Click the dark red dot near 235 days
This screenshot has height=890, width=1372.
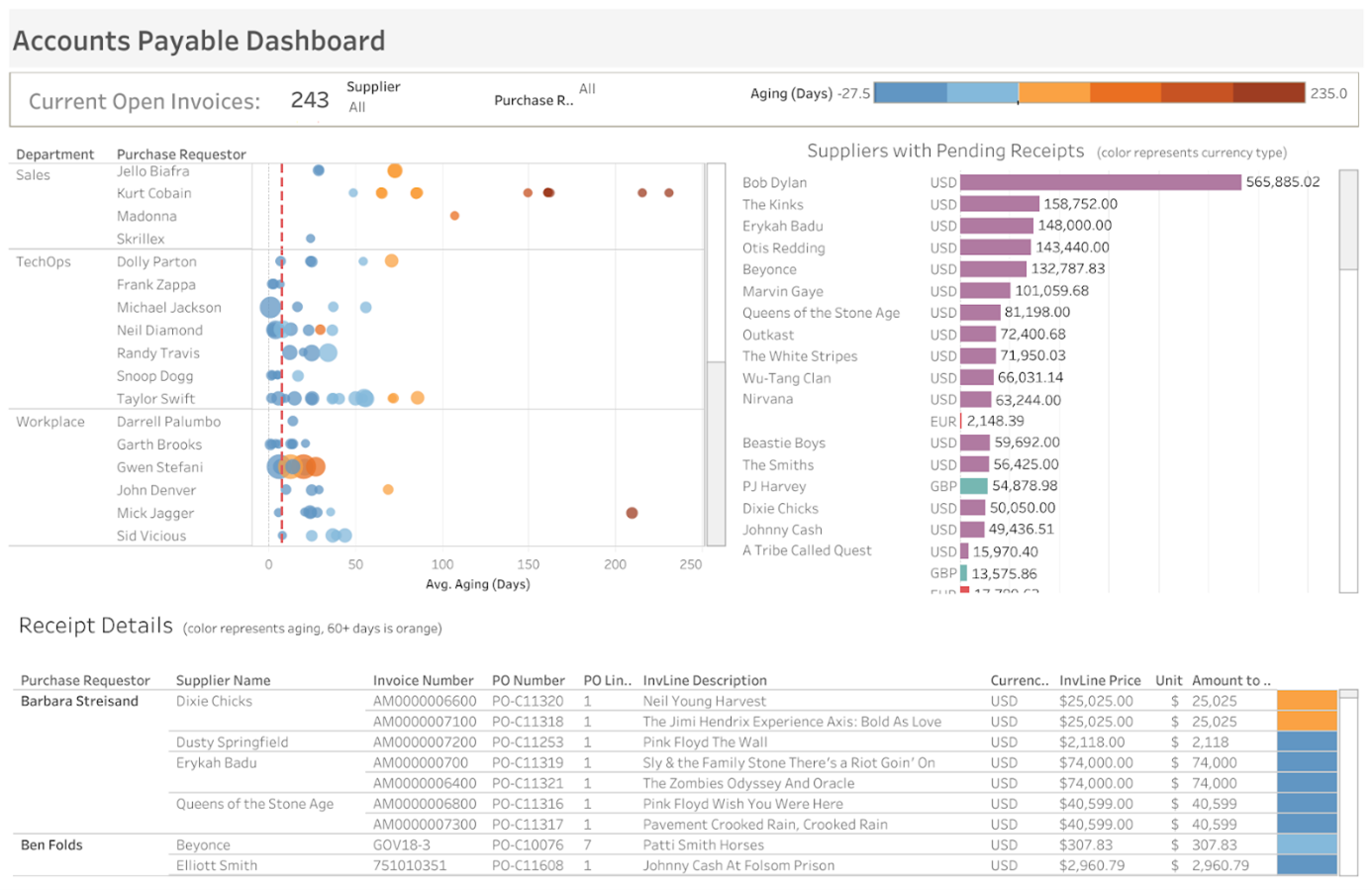tap(668, 194)
